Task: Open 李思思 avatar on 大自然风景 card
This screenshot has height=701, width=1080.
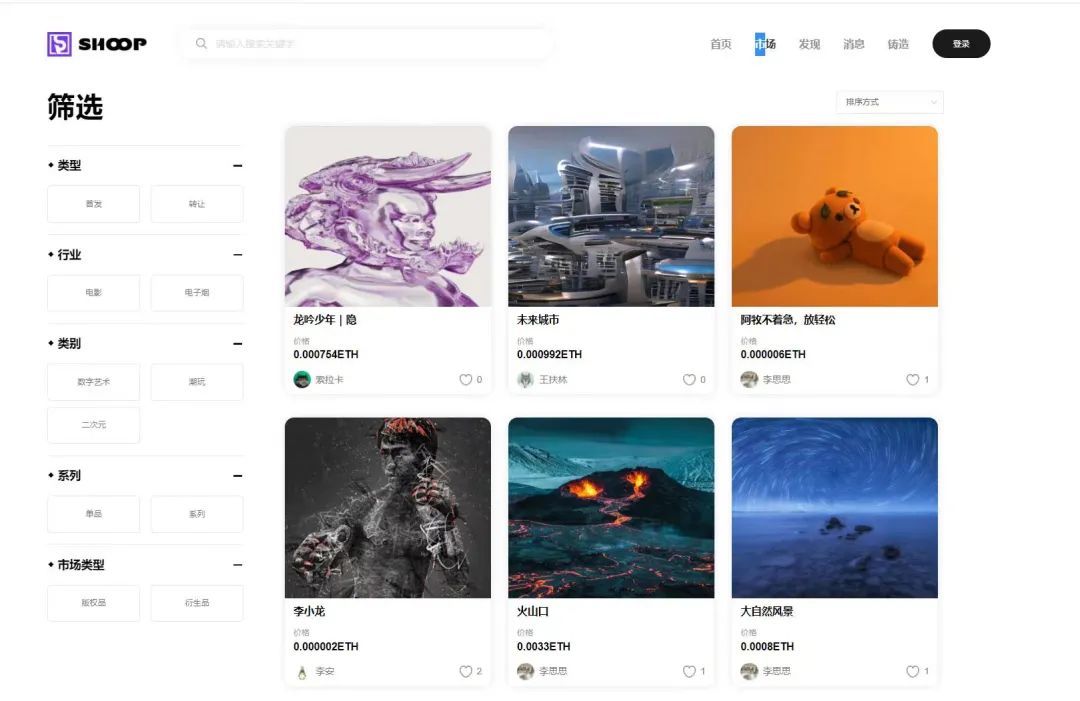Action: [x=749, y=671]
